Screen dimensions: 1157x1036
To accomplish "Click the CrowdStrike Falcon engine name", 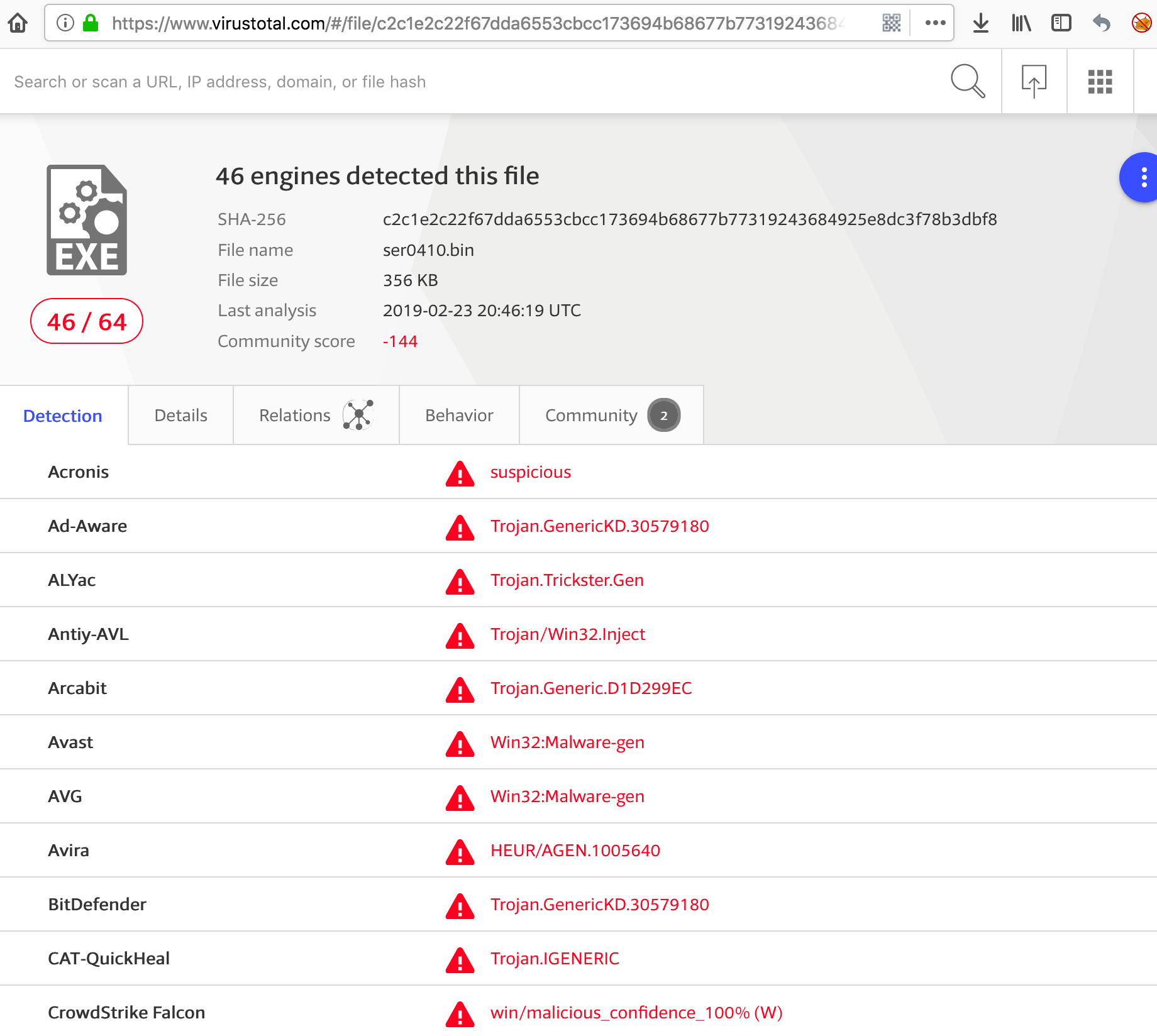I will 126,1012.
